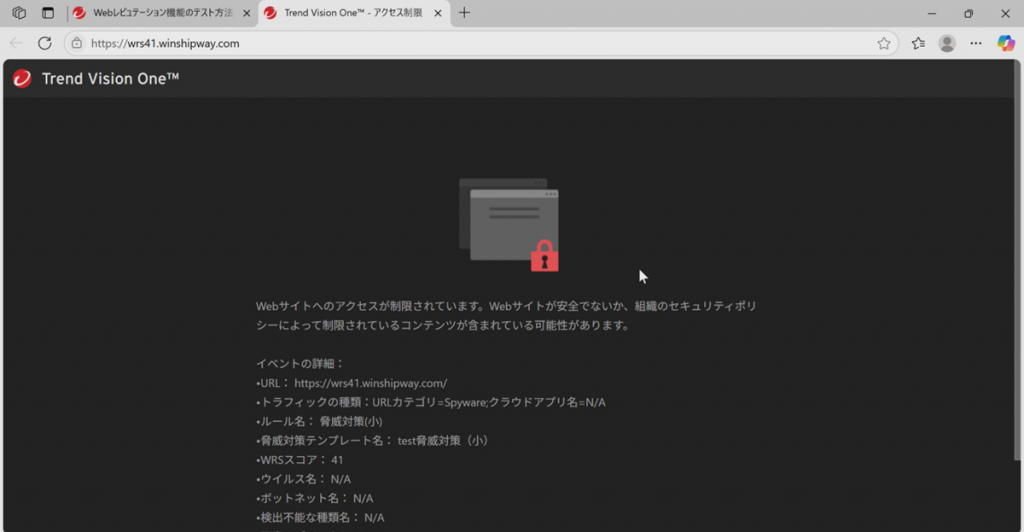Maximize the browser window
The width and height of the screenshot is (1024, 532).
(968, 13)
